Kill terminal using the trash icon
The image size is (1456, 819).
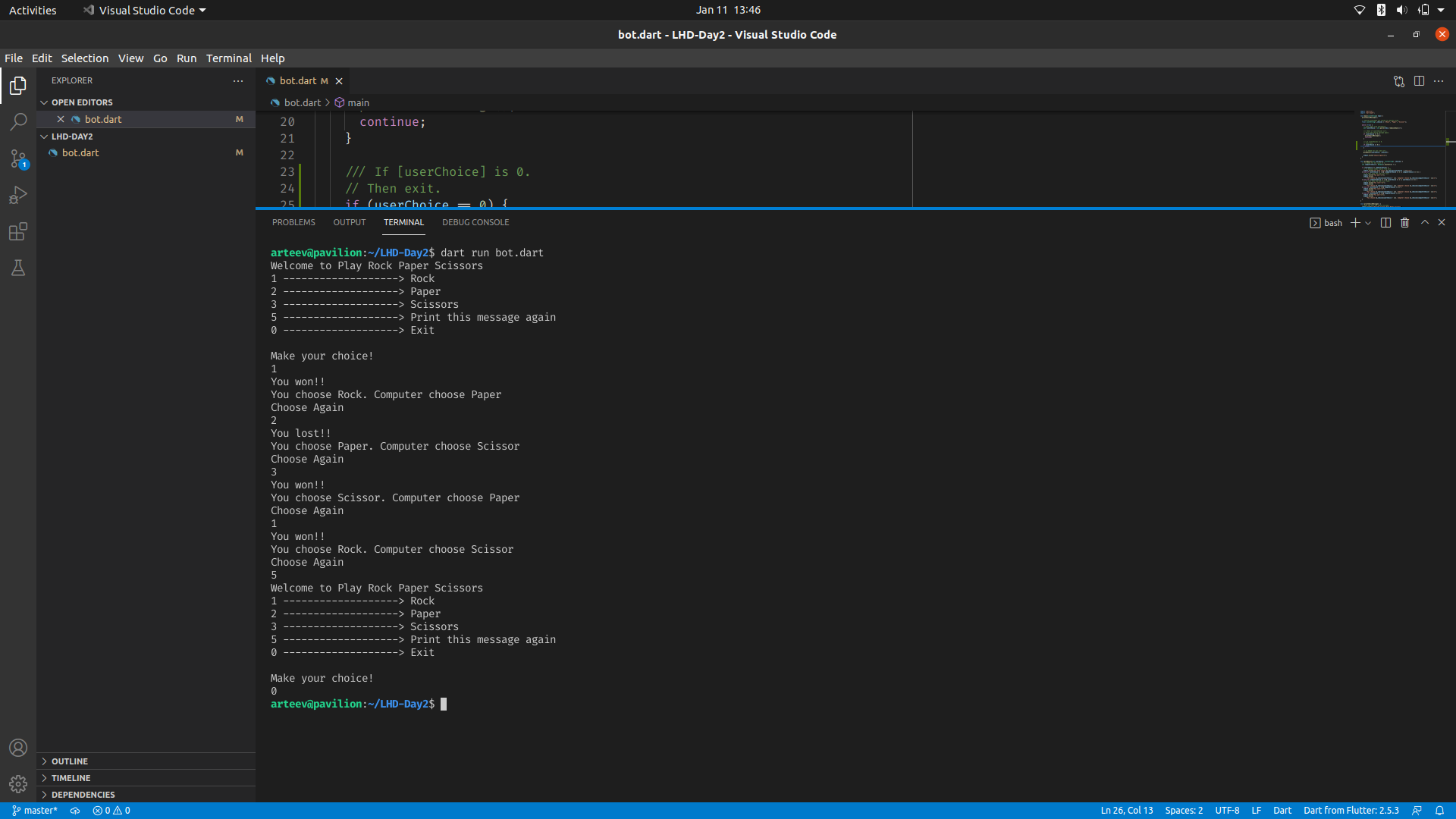tap(1404, 223)
